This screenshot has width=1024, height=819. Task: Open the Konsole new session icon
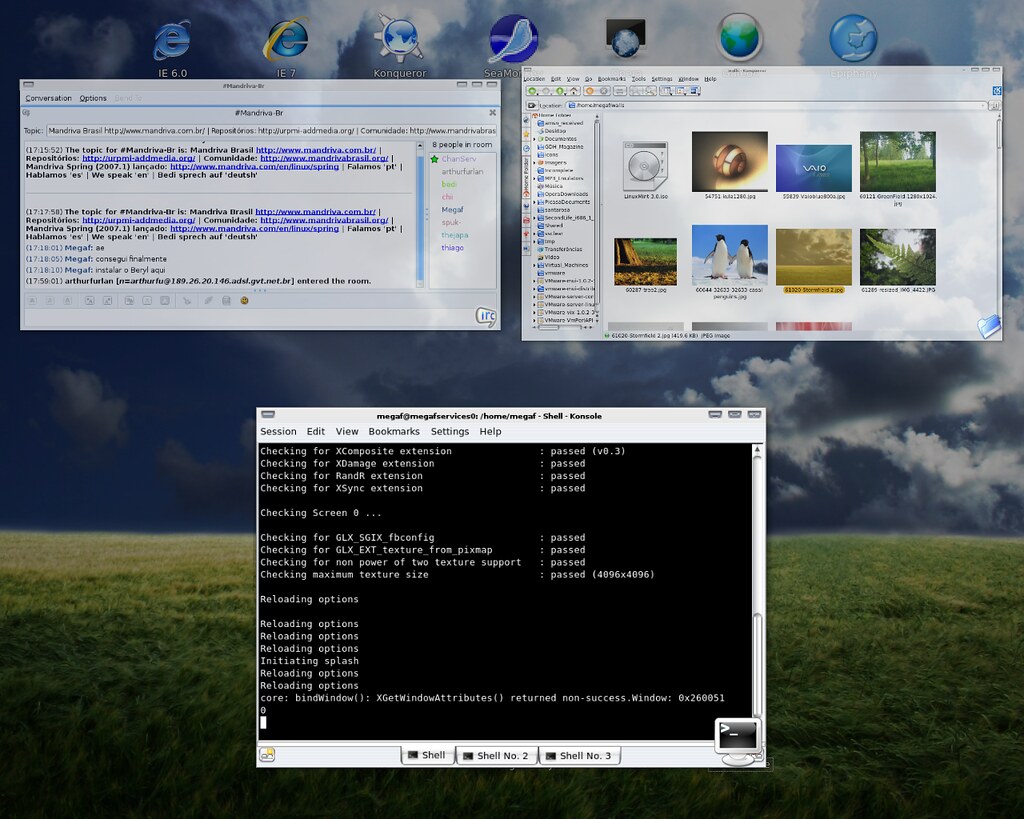[267, 754]
